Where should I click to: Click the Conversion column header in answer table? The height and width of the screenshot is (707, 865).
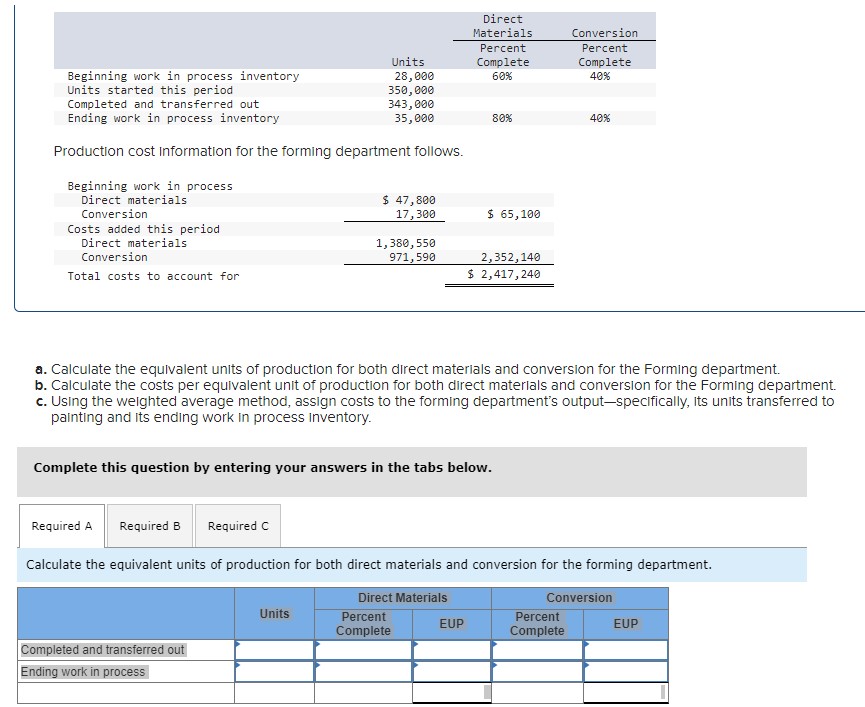point(579,598)
